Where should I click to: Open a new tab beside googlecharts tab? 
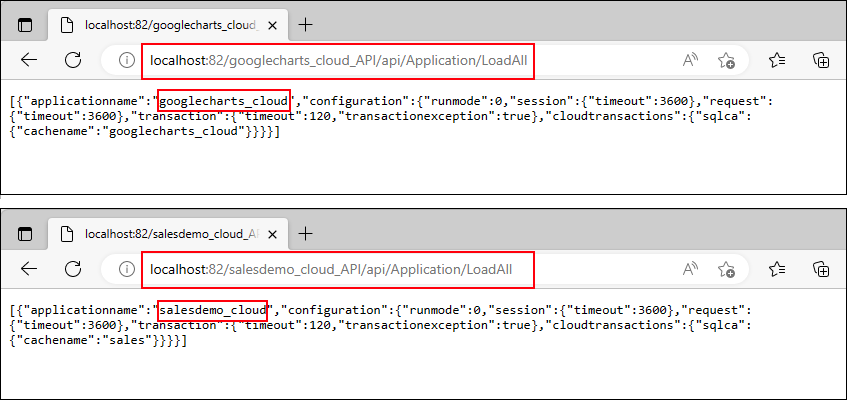[x=306, y=24]
